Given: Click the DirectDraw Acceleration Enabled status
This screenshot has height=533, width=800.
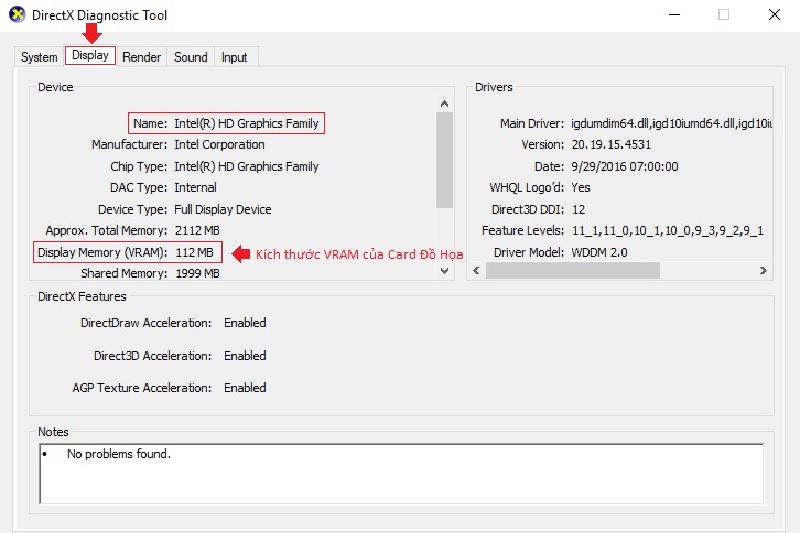Looking at the screenshot, I should click(x=245, y=323).
